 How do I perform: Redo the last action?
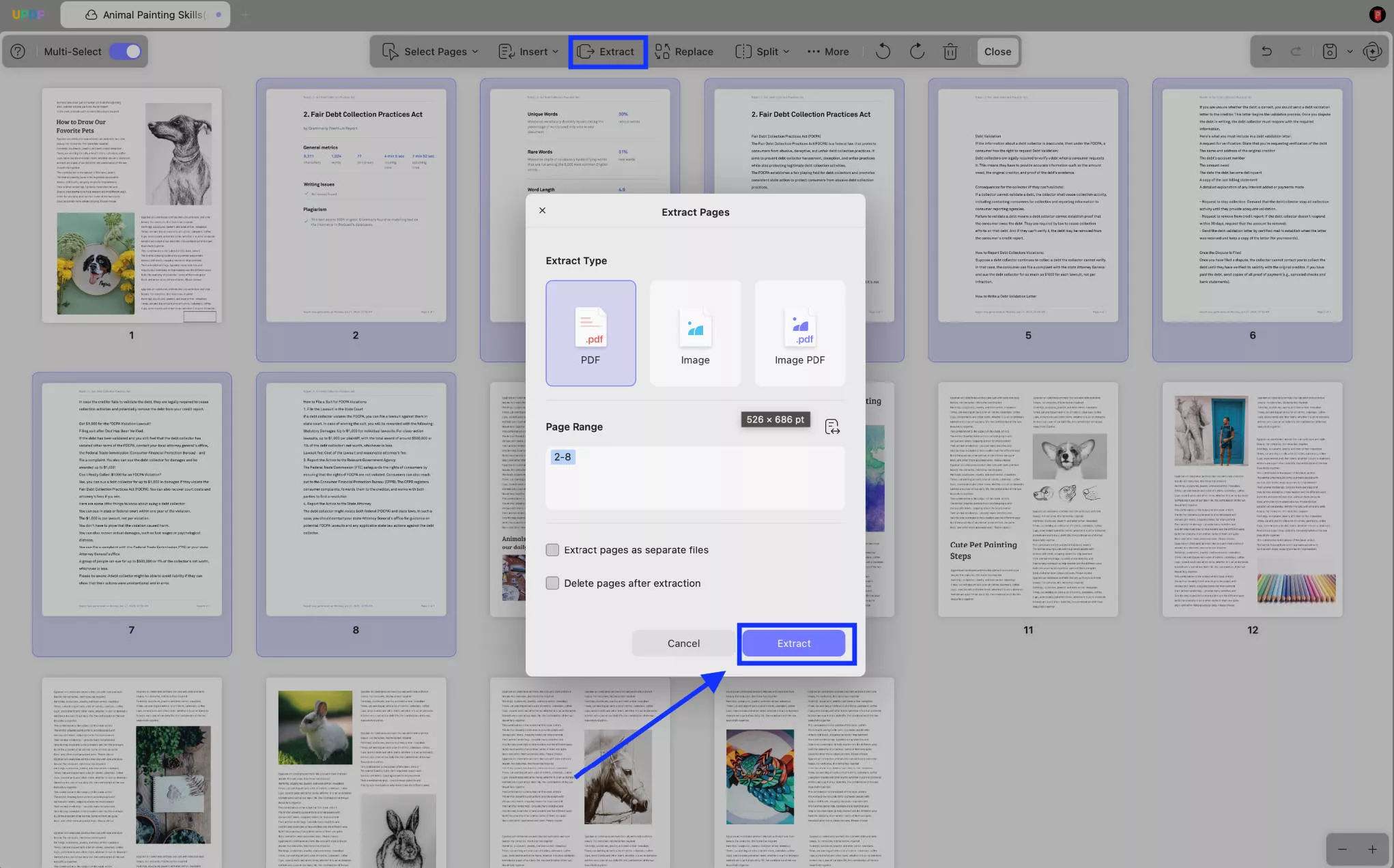click(1296, 51)
